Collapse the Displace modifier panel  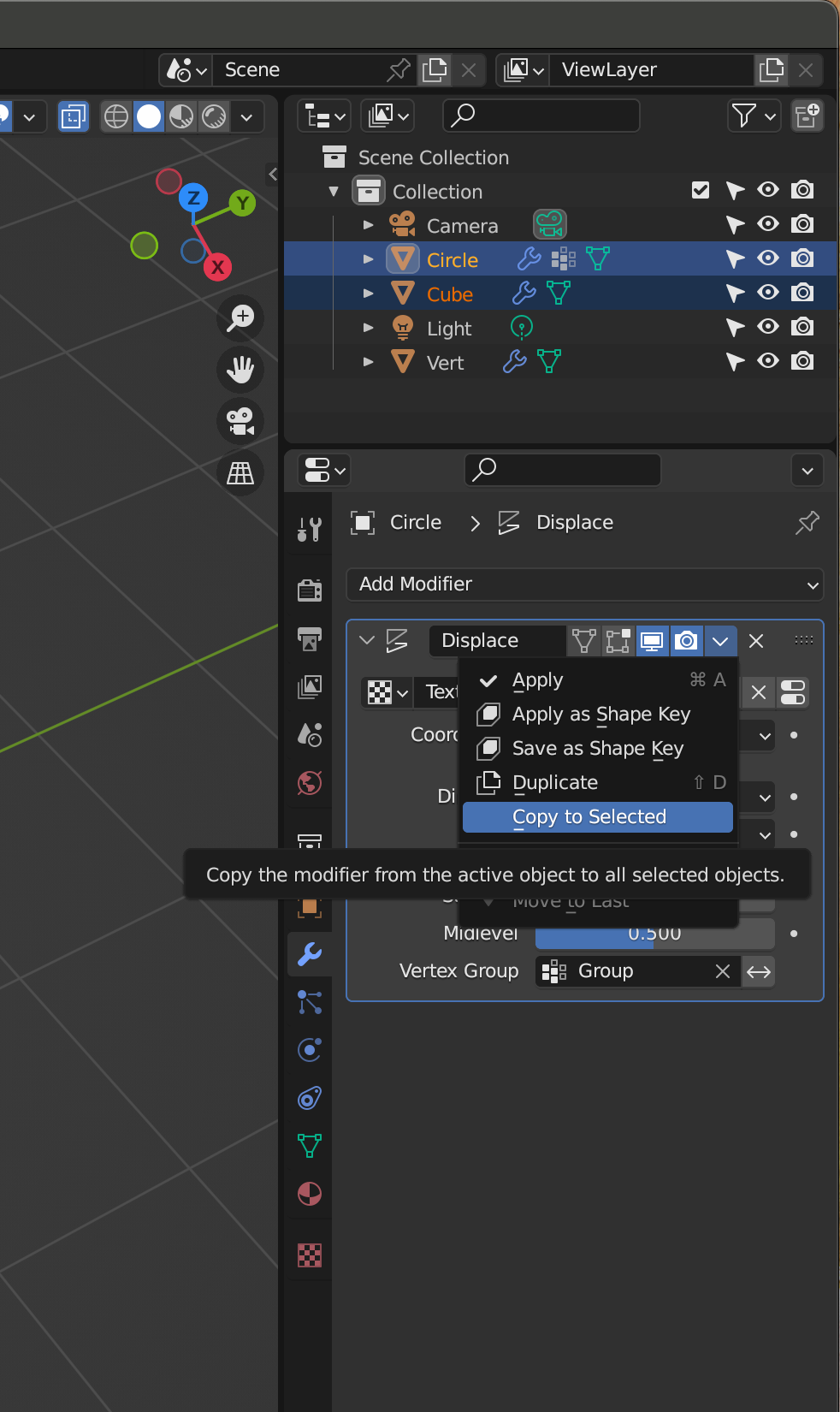(367, 640)
